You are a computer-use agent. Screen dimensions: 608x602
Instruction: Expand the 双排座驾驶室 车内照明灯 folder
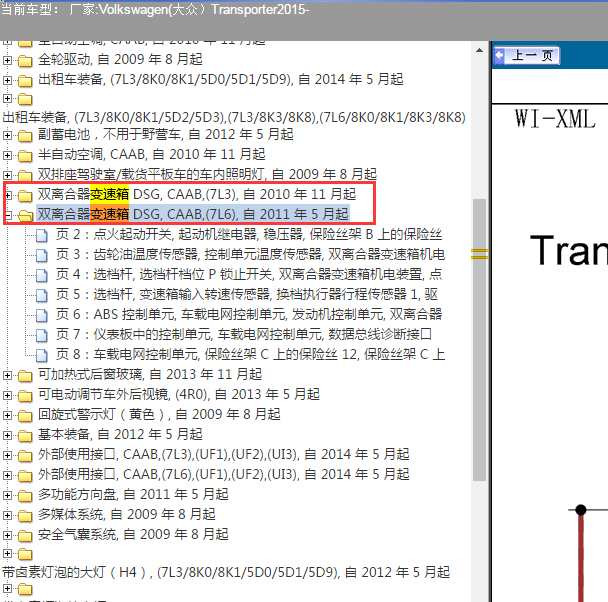pyautogui.click(x=7, y=175)
